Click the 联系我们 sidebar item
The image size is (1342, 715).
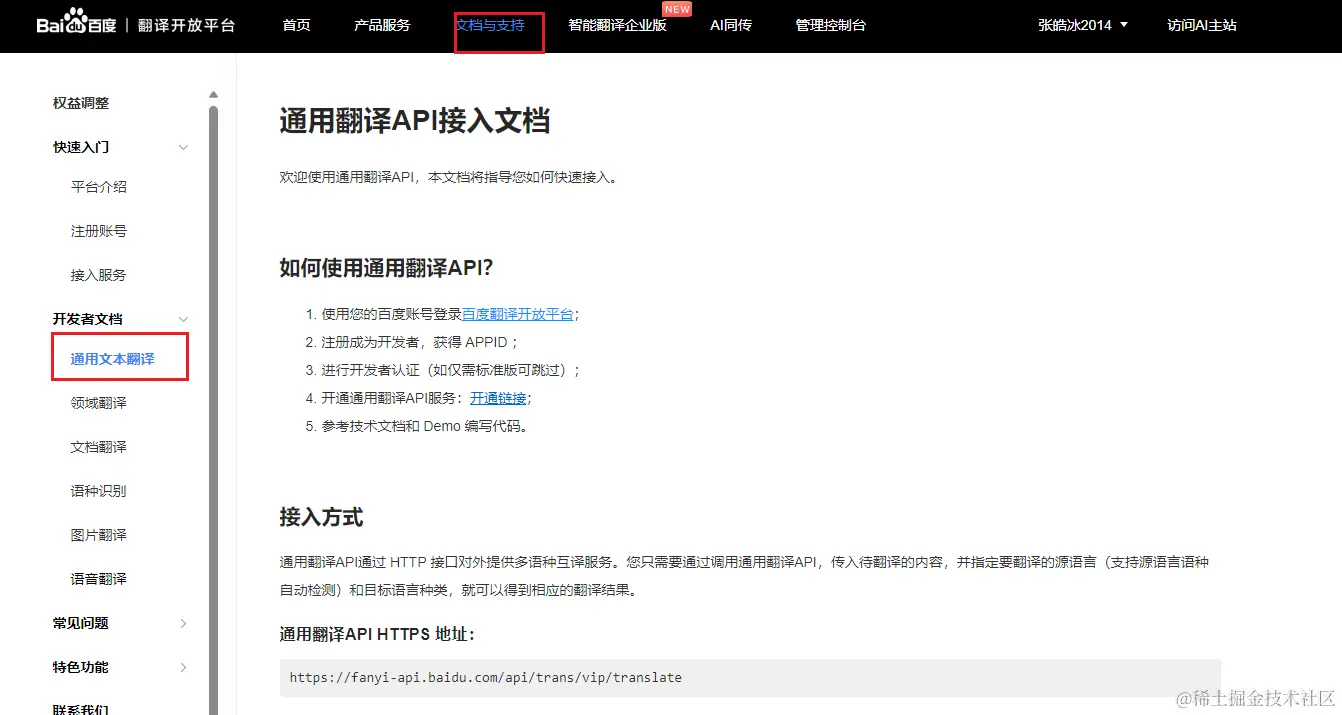point(81,709)
